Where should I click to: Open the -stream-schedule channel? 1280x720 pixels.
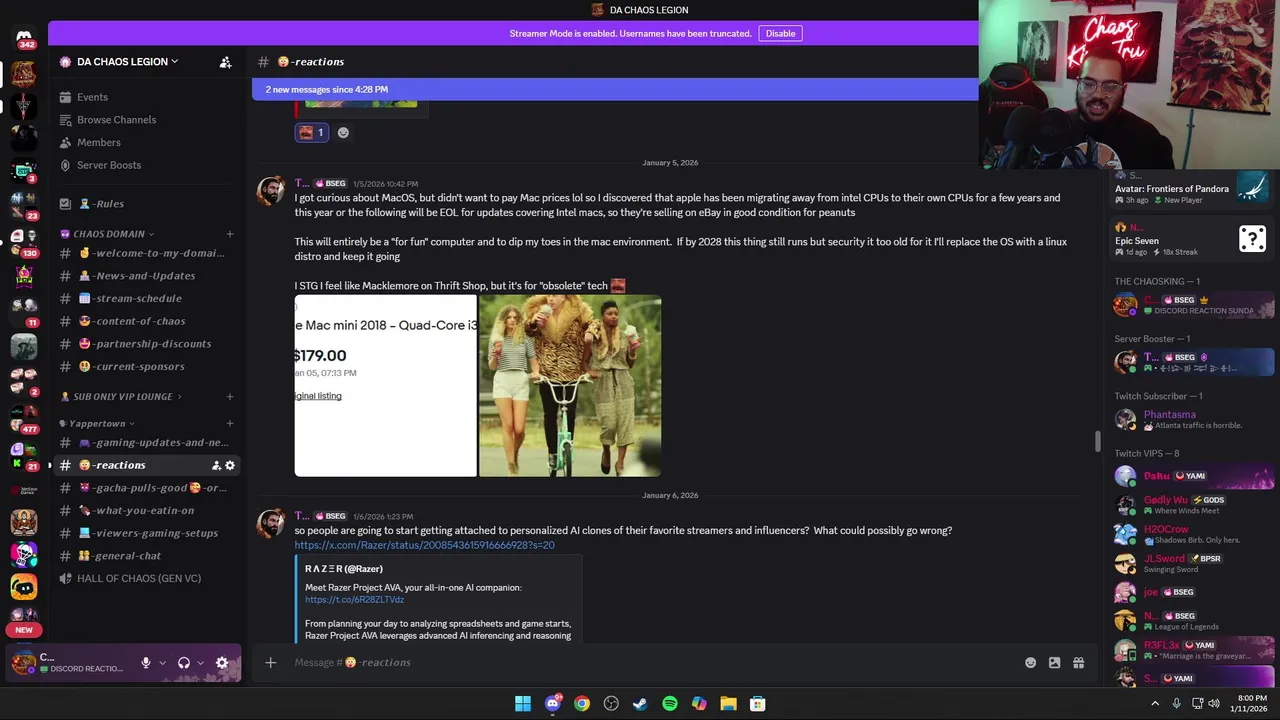coord(147,298)
